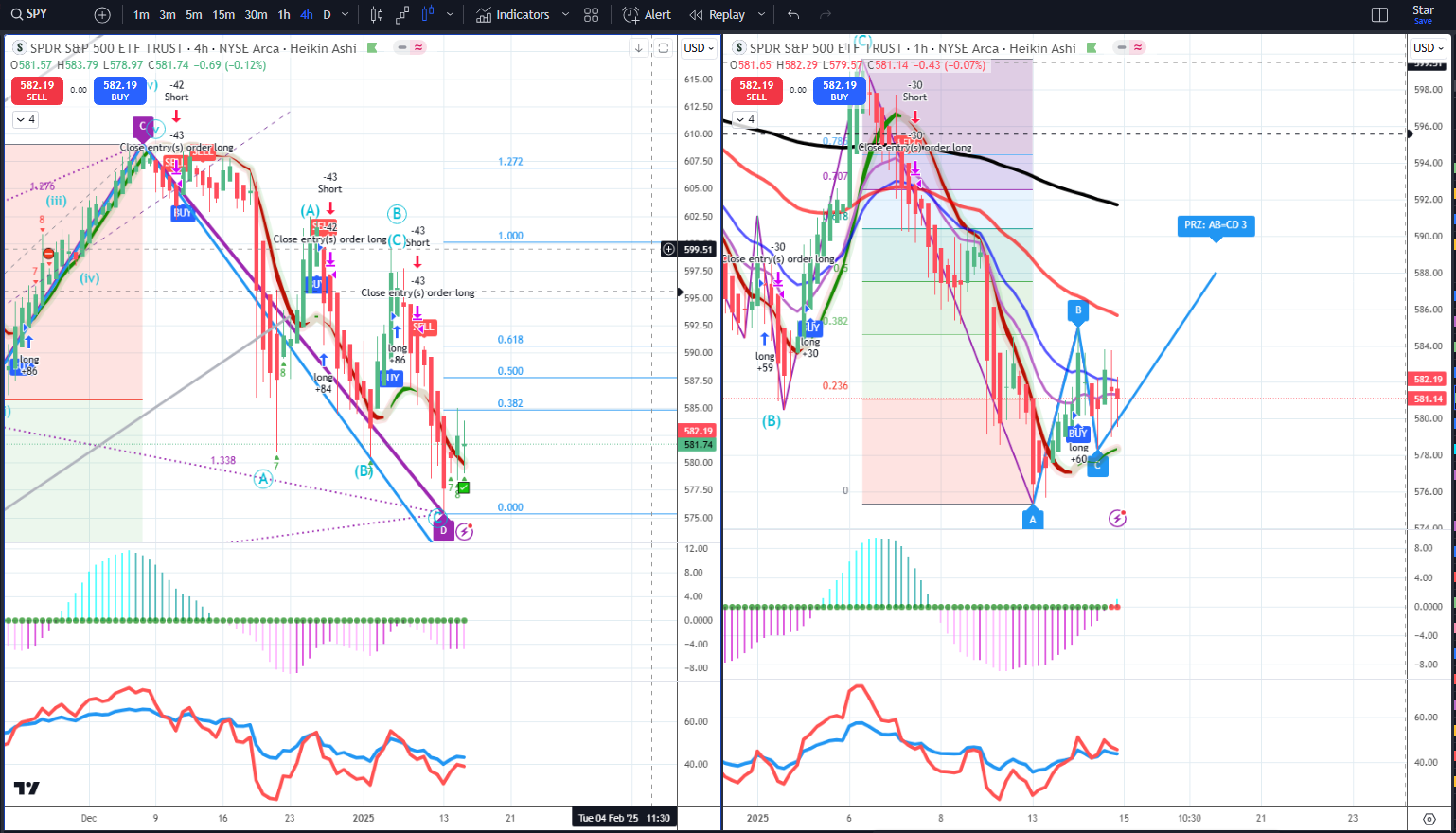Image resolution: width=1456 pixels, height=833 pixels.
Task: Click the S symbol logo on 4h chart
Action: (x=20, y=47)
